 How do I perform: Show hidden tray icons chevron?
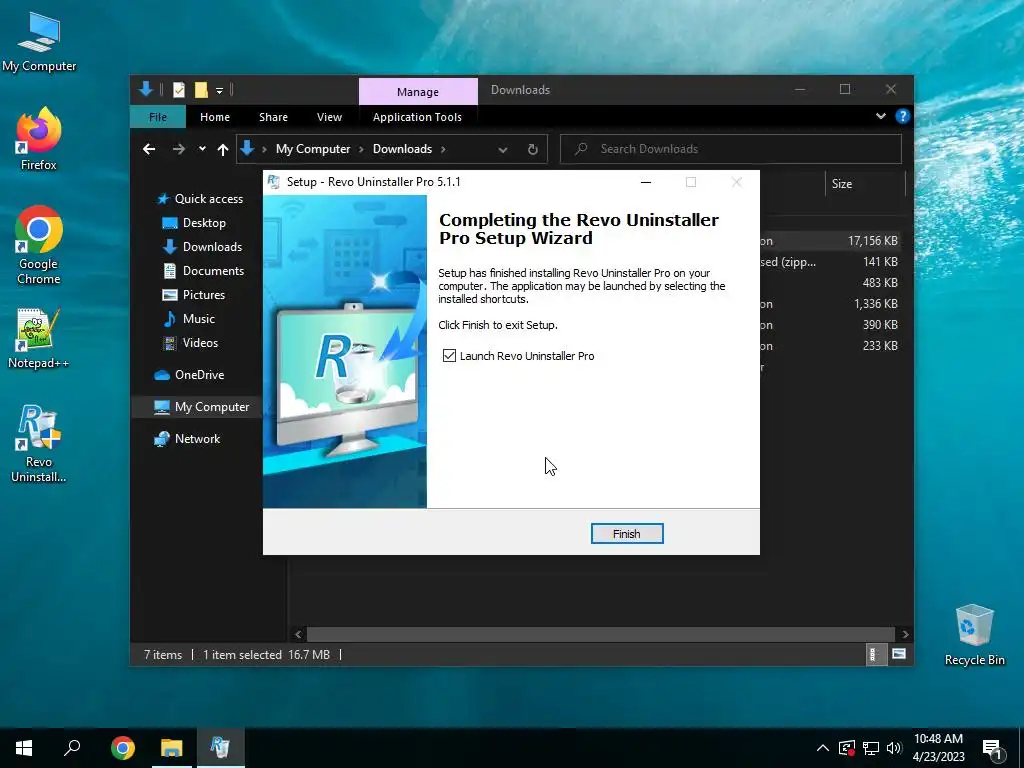(x=823, y=748)
